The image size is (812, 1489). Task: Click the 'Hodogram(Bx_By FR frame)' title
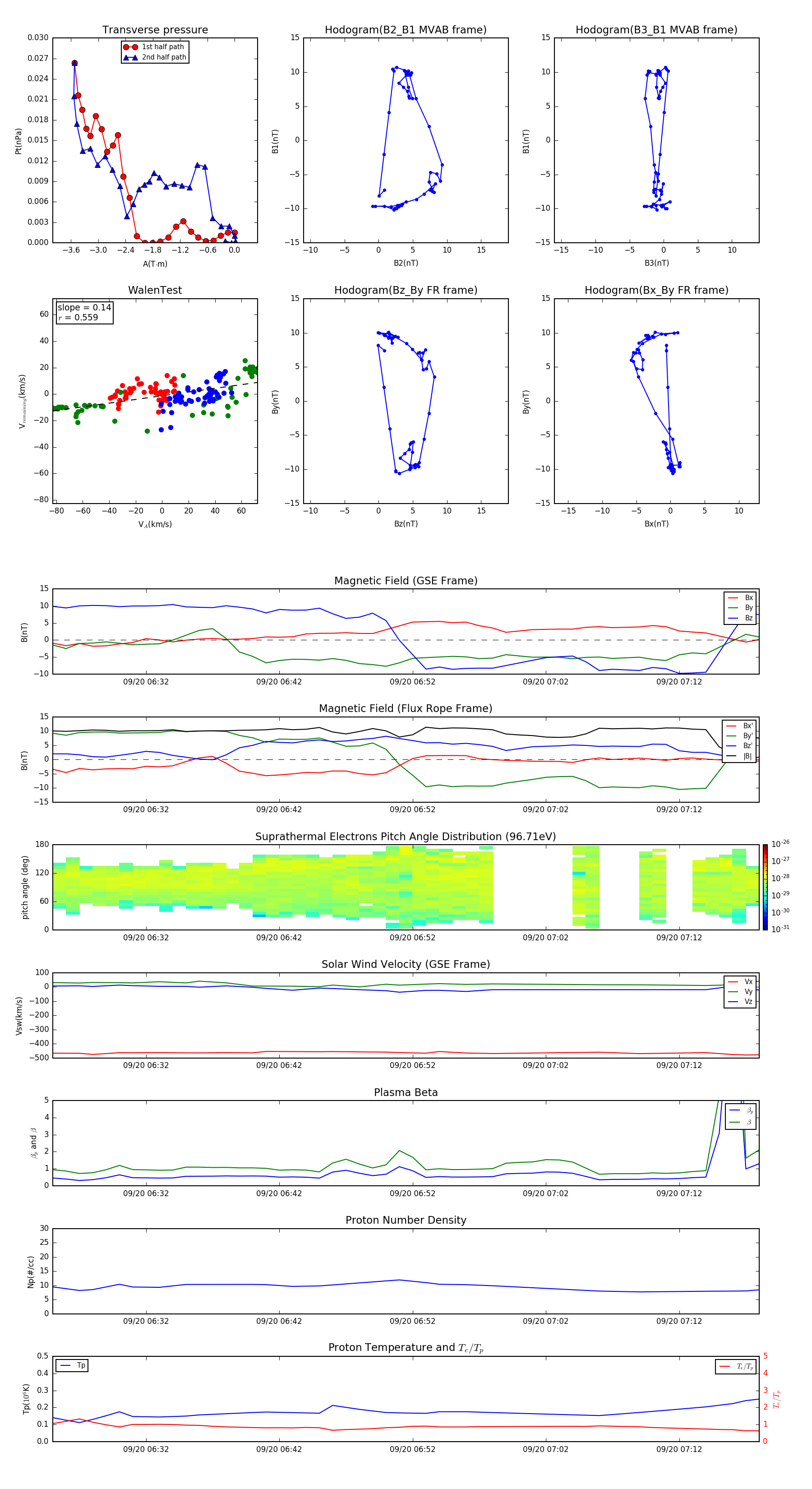coord(656,290)
